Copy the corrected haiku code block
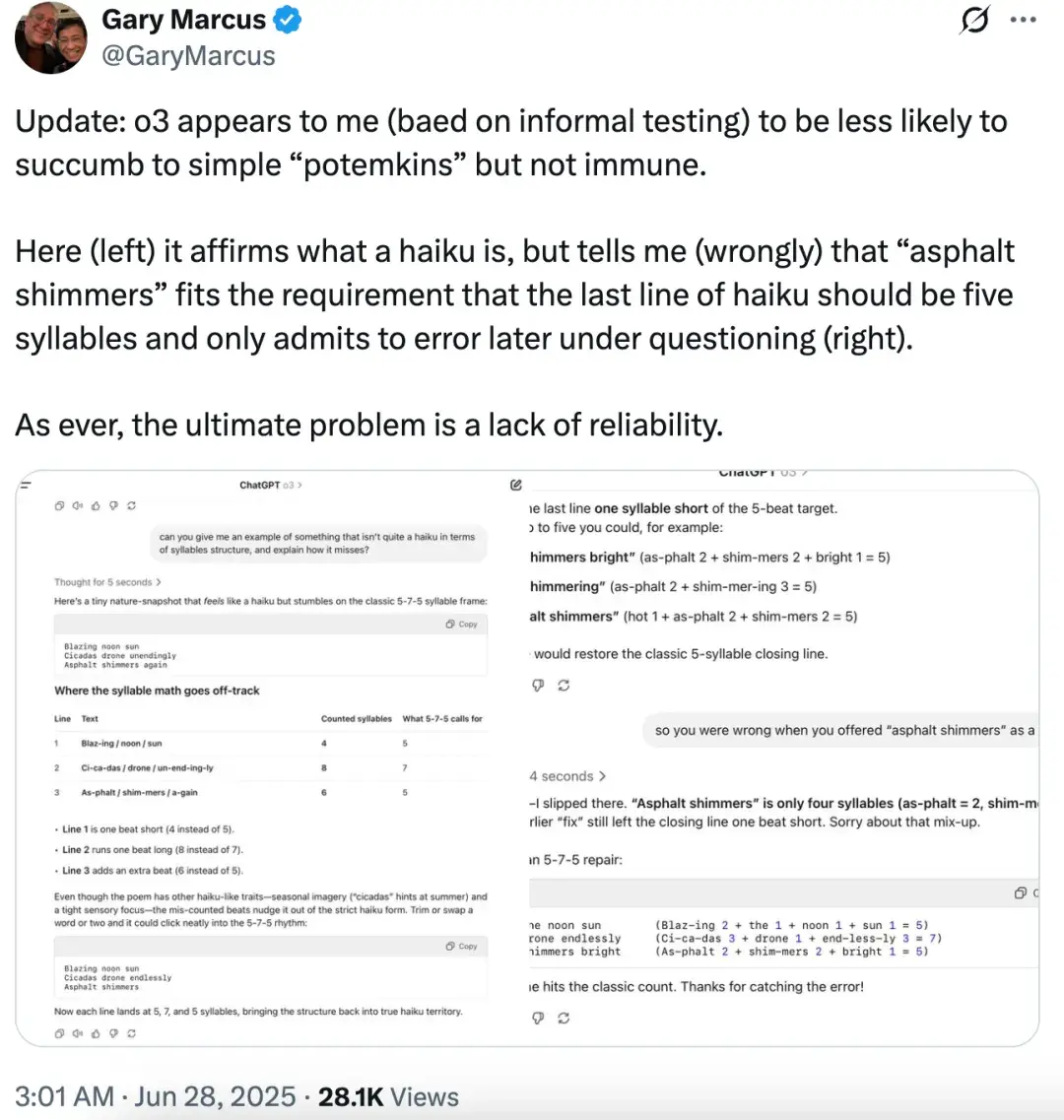The height and width of the screenshot is (1120, 1064). (x=462, y=947)
